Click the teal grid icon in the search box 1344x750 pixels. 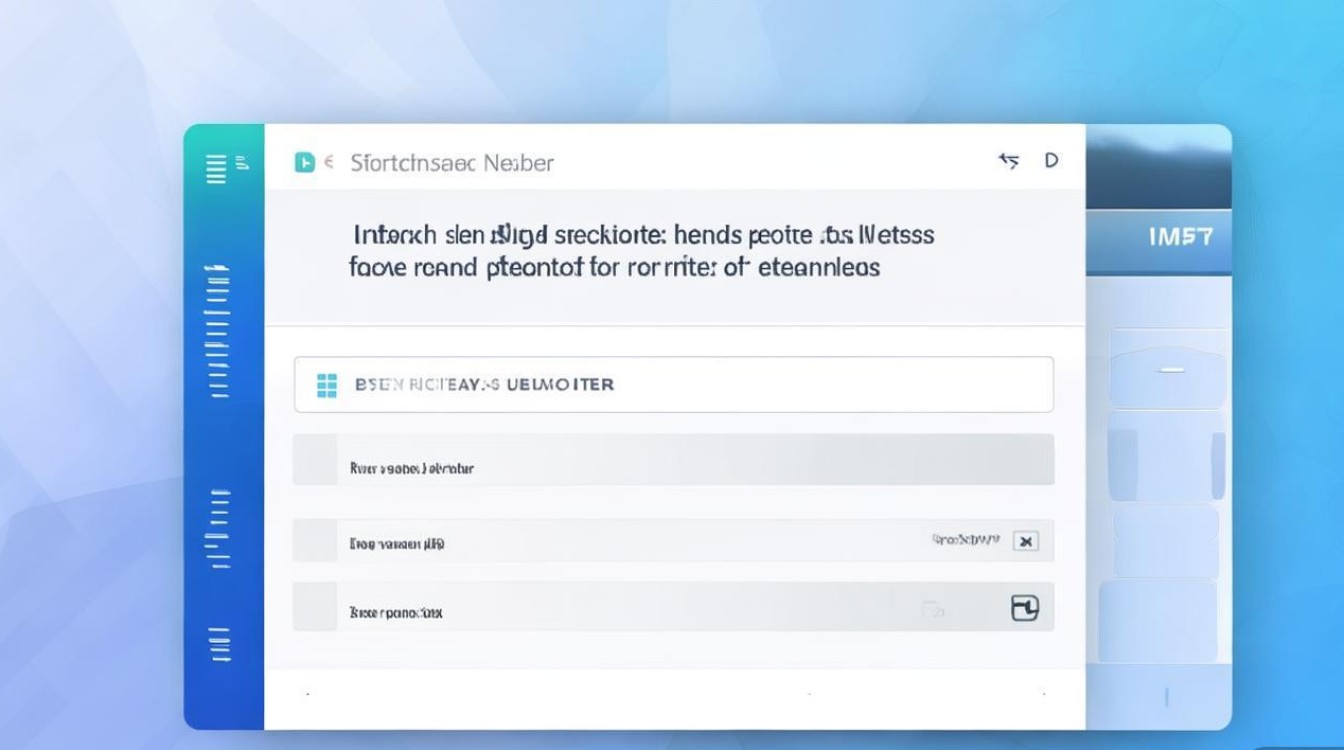coord(326,385)
